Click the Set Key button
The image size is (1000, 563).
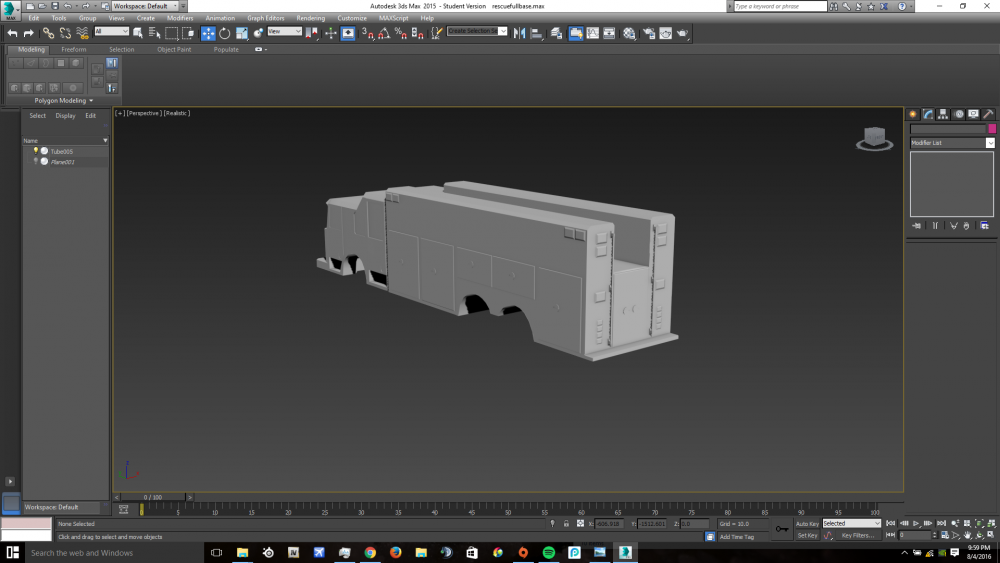click(807, 535)
